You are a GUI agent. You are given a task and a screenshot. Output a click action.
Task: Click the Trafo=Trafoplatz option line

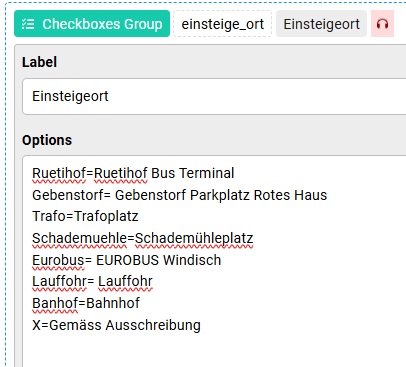coord(85,217)
